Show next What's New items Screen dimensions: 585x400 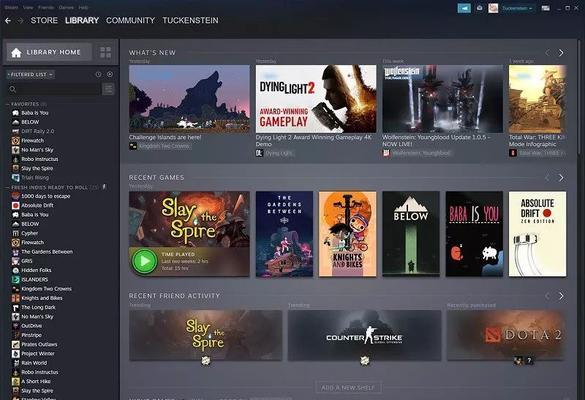point(561,53)
